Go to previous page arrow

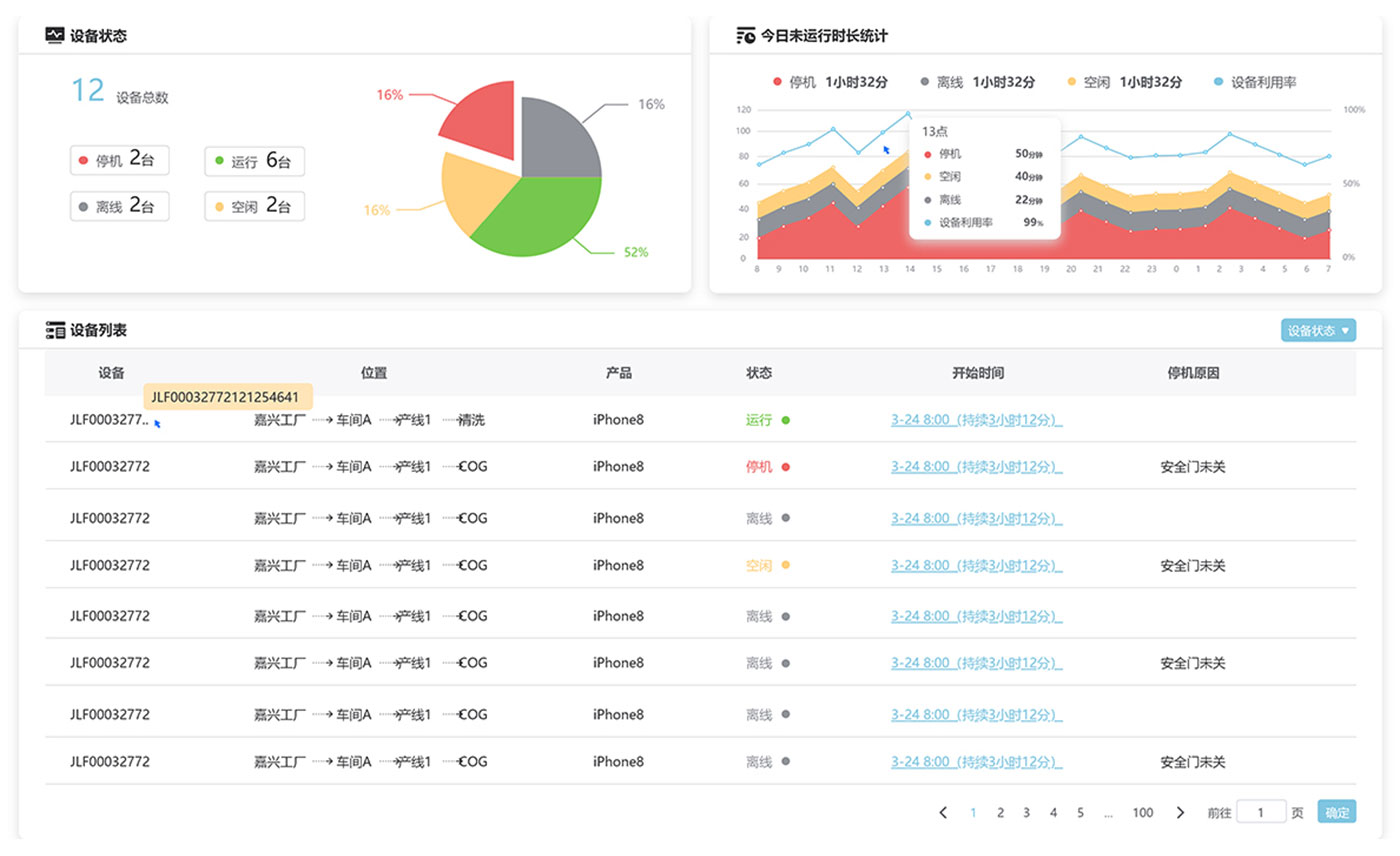[943, 813]
